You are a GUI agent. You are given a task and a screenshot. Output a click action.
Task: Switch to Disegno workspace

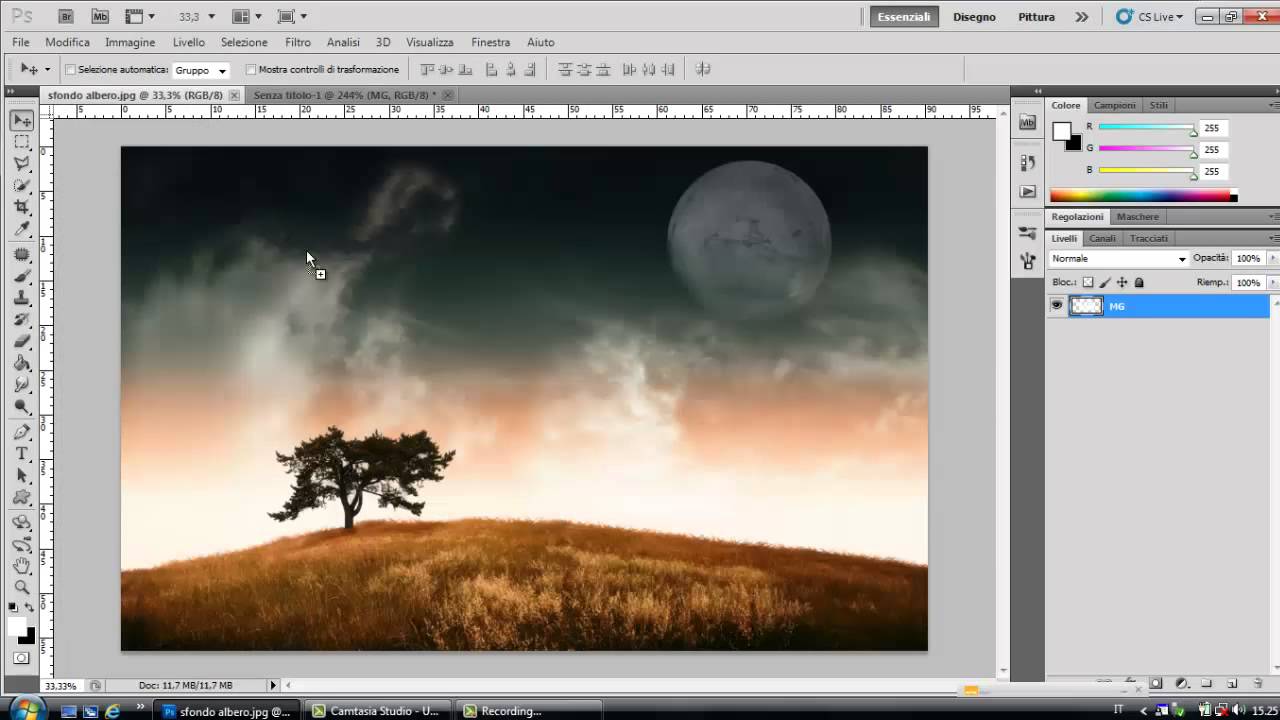pyautogui.click(x=974, y=17)
